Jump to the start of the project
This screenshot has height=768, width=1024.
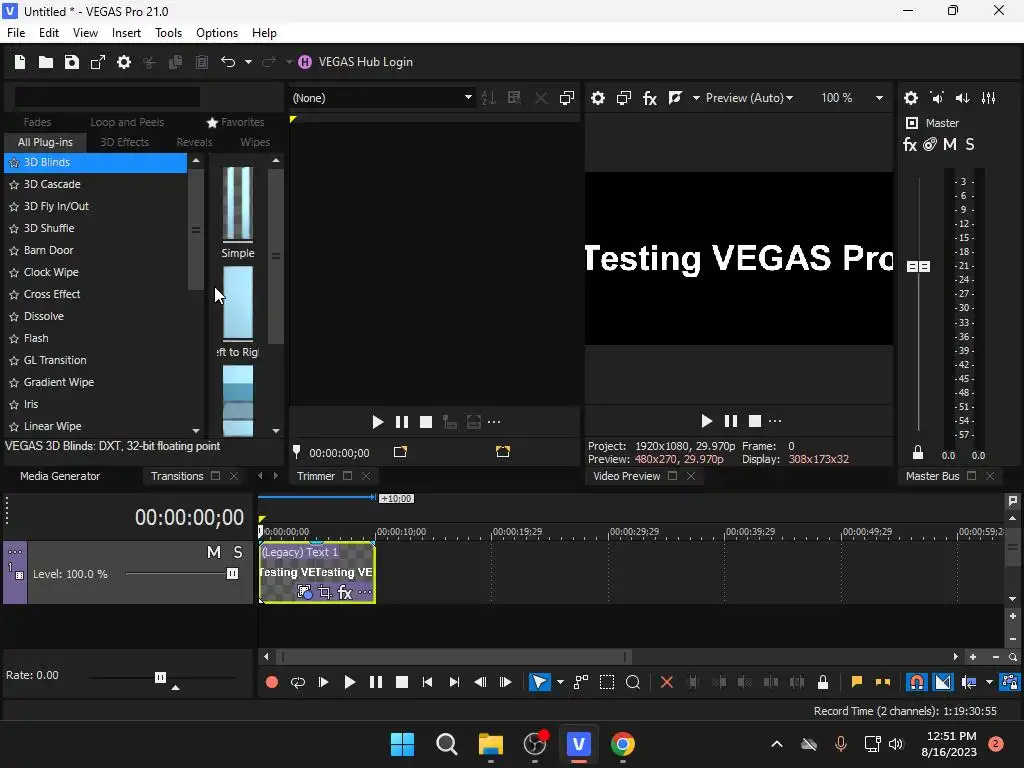(x=428, y=682)
